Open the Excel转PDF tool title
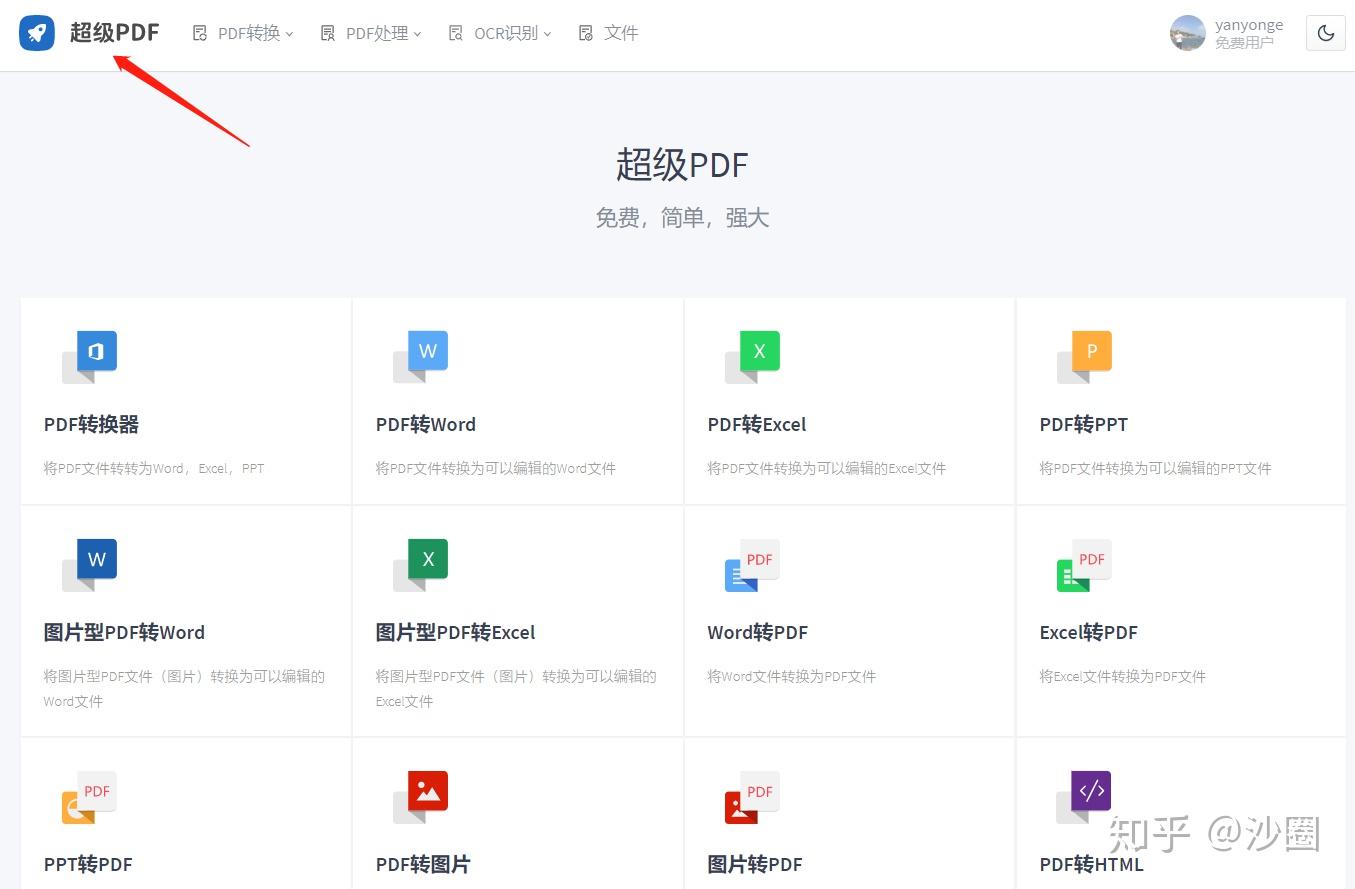The image size is (1355, 889). [1089, 632]
